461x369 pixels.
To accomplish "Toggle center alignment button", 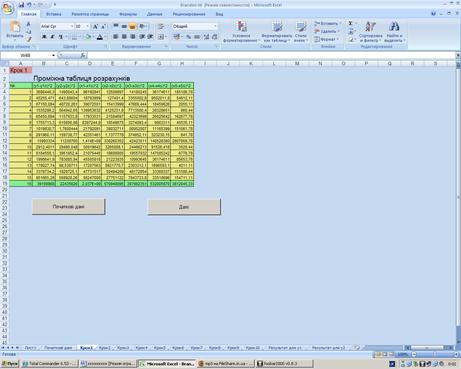I will click(124, 37).
